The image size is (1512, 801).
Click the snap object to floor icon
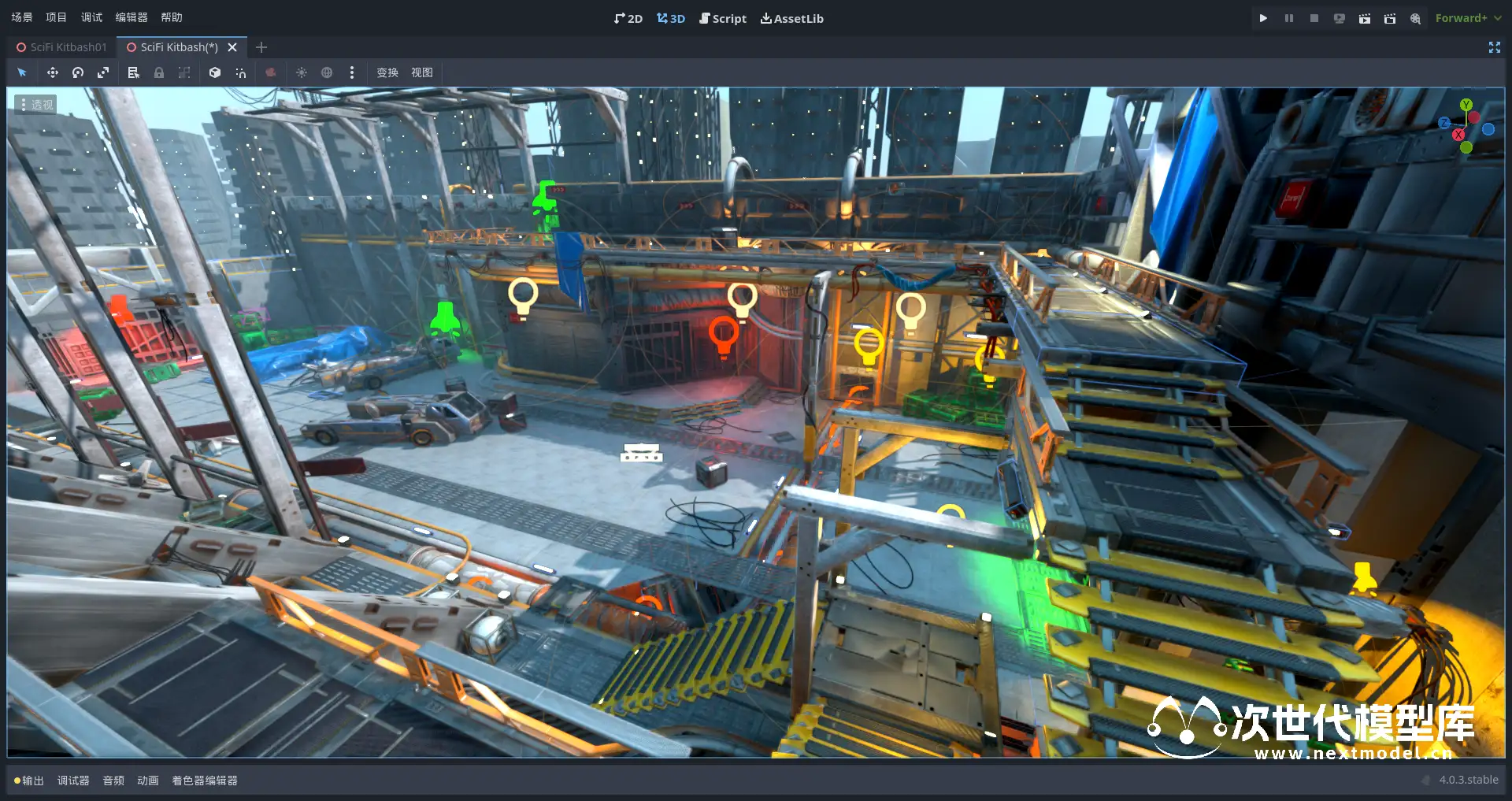241,72
